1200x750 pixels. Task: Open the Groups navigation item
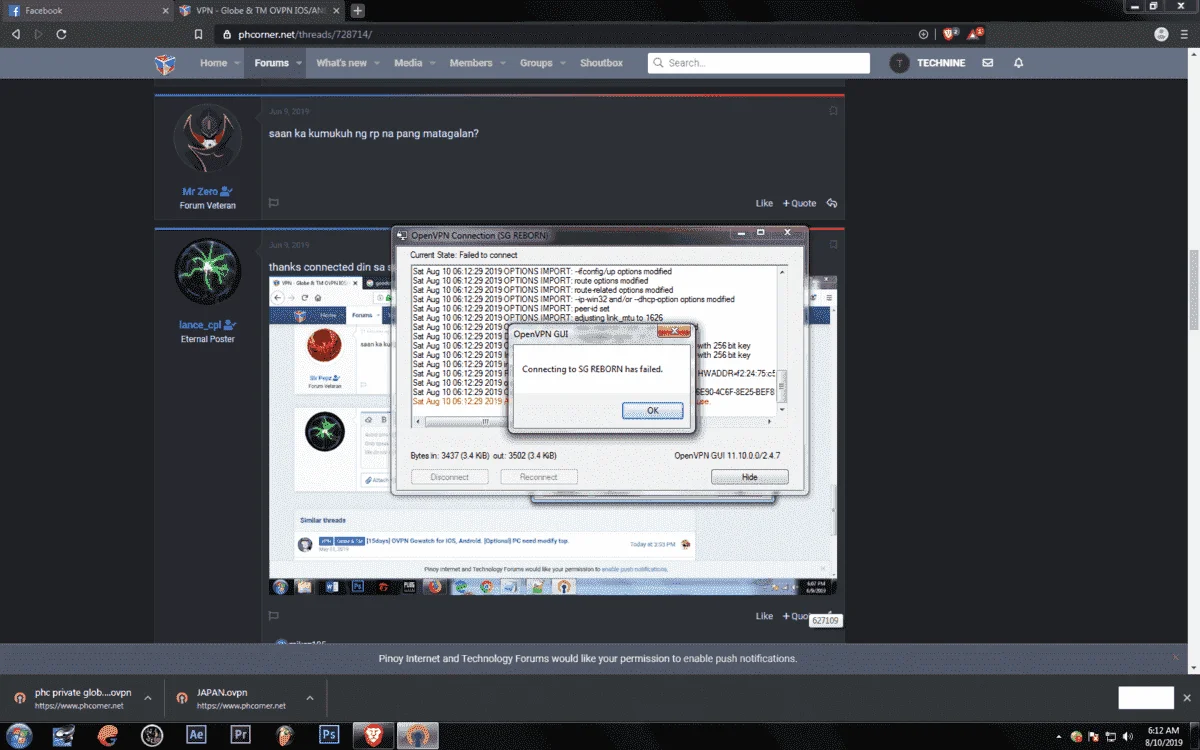[536, 63]
